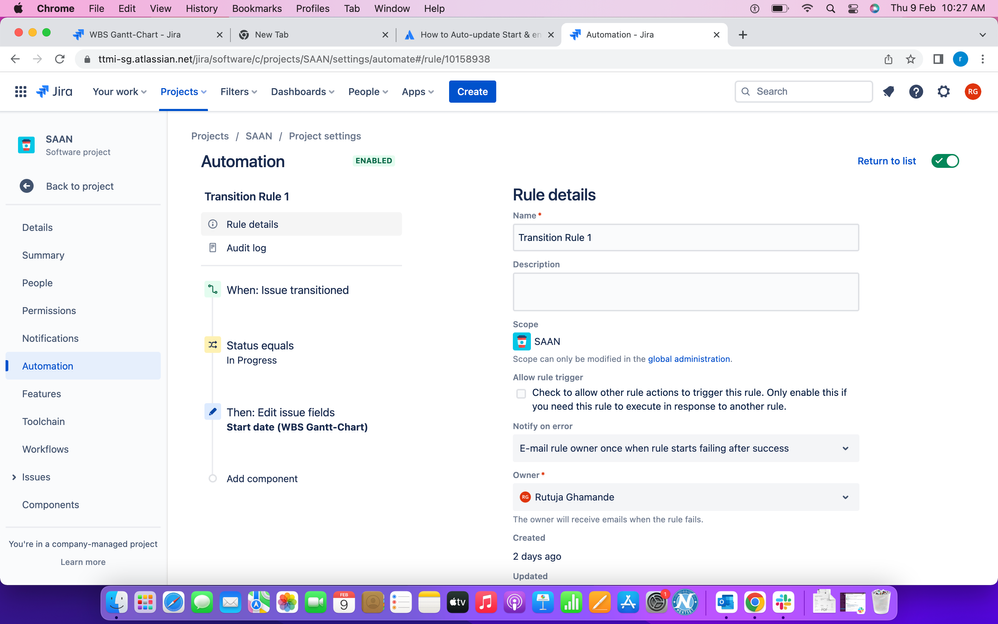Open Finder from the Dock

[x=116, y=602]
